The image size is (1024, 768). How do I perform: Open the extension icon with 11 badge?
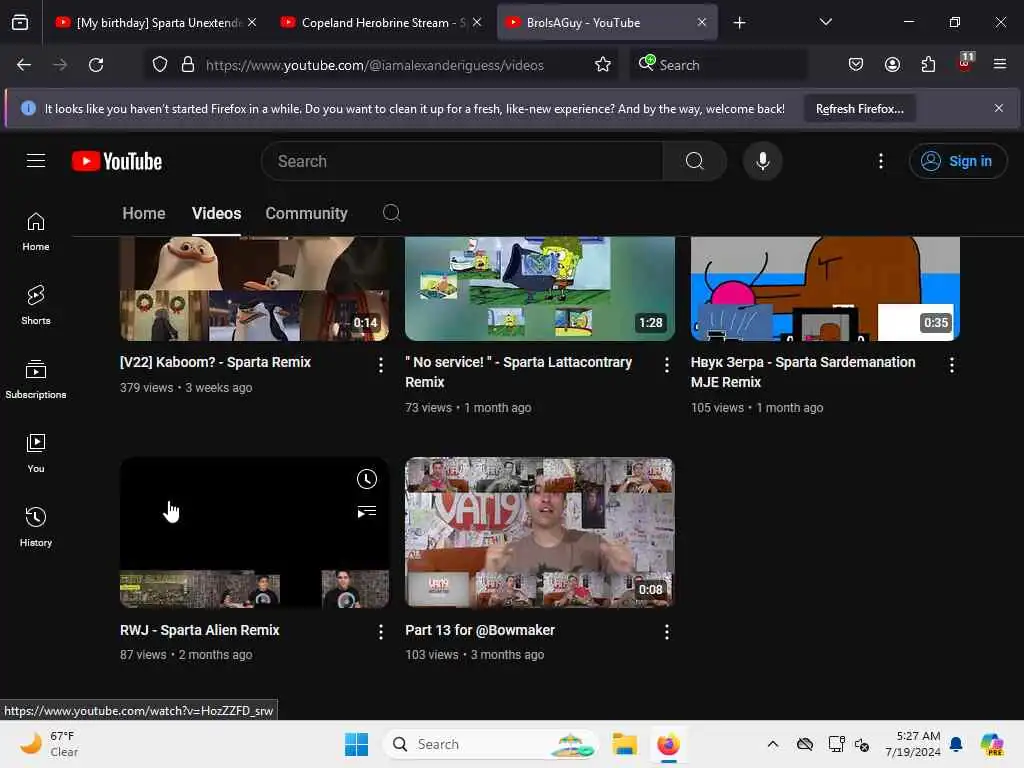(x=965, y=62)
